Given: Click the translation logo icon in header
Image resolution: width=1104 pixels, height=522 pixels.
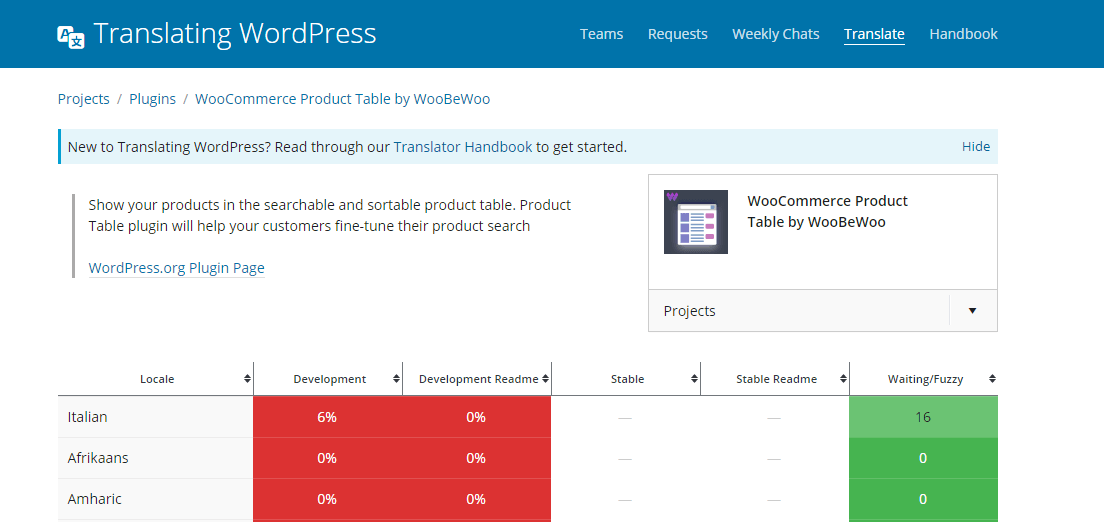Looking at the screenshot, I should tap(71, 37).
